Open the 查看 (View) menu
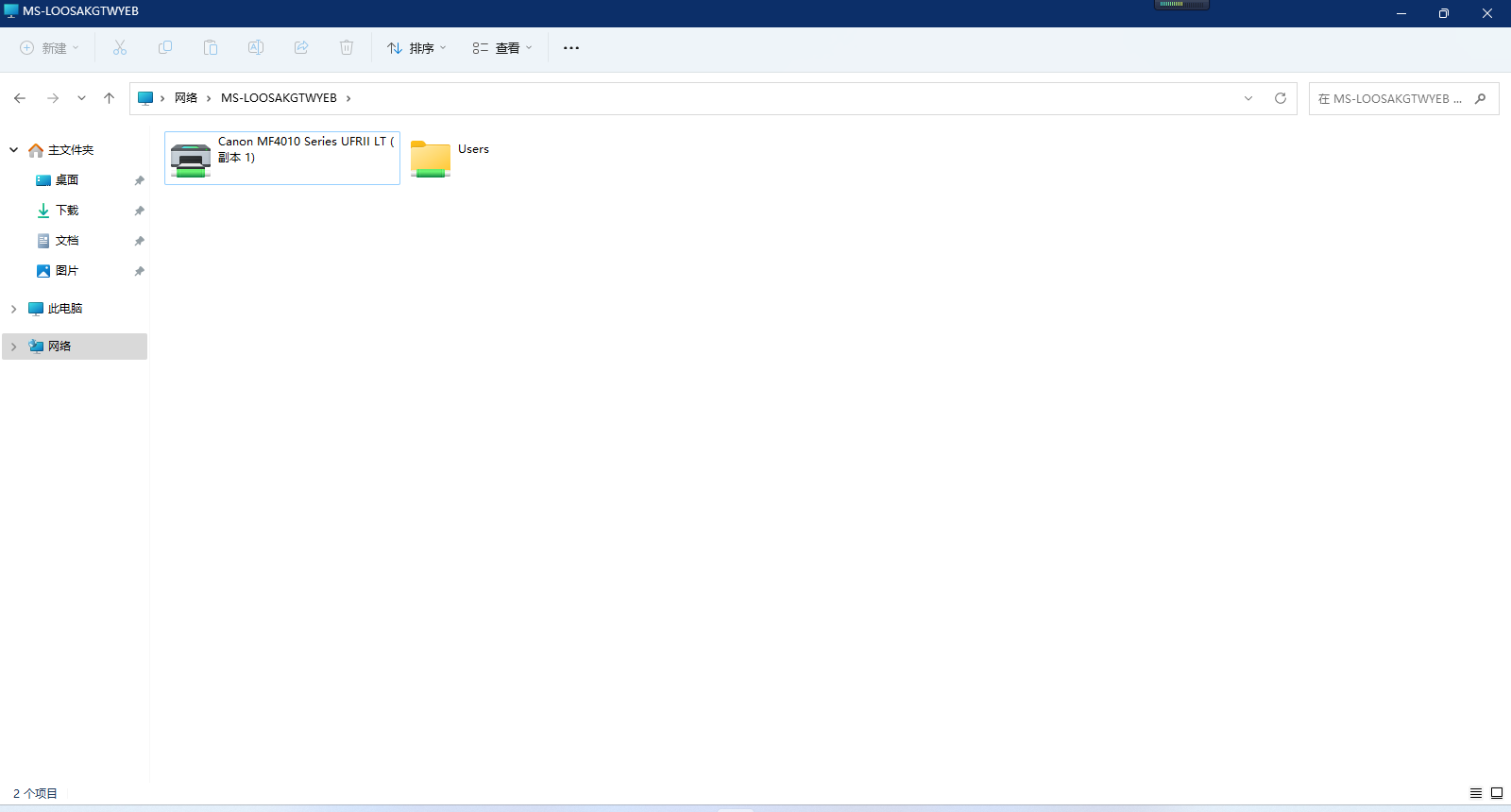Viewport: 1511px width, 812px height. point(502,48)
